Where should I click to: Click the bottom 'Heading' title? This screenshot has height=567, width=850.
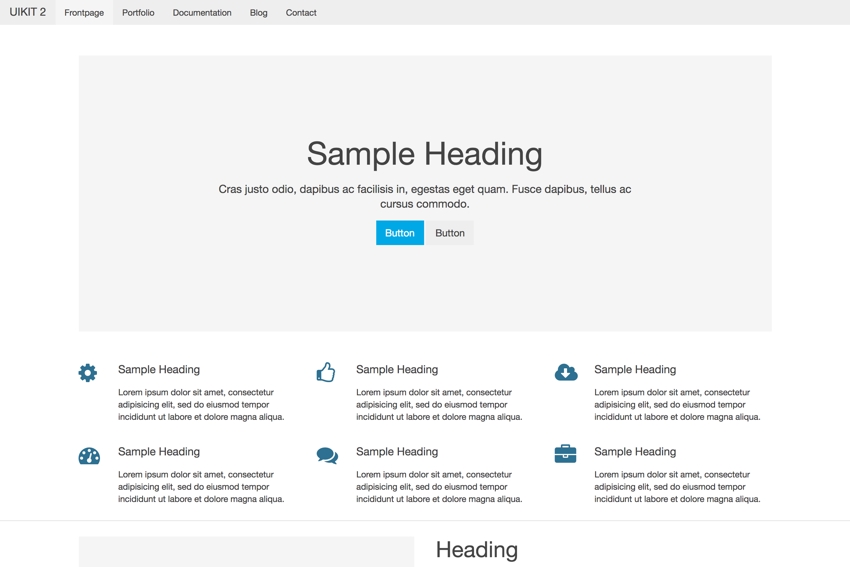coord(477,550)
